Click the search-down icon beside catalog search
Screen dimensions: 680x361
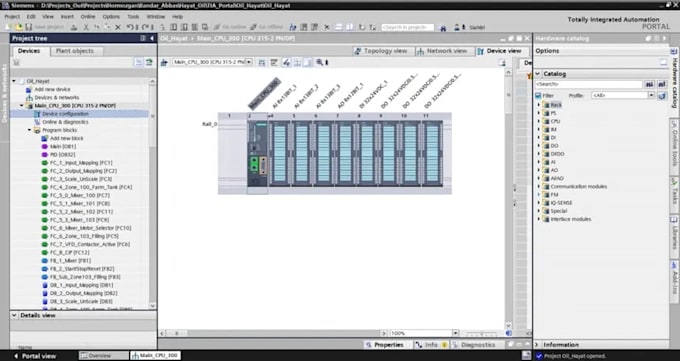649,84
